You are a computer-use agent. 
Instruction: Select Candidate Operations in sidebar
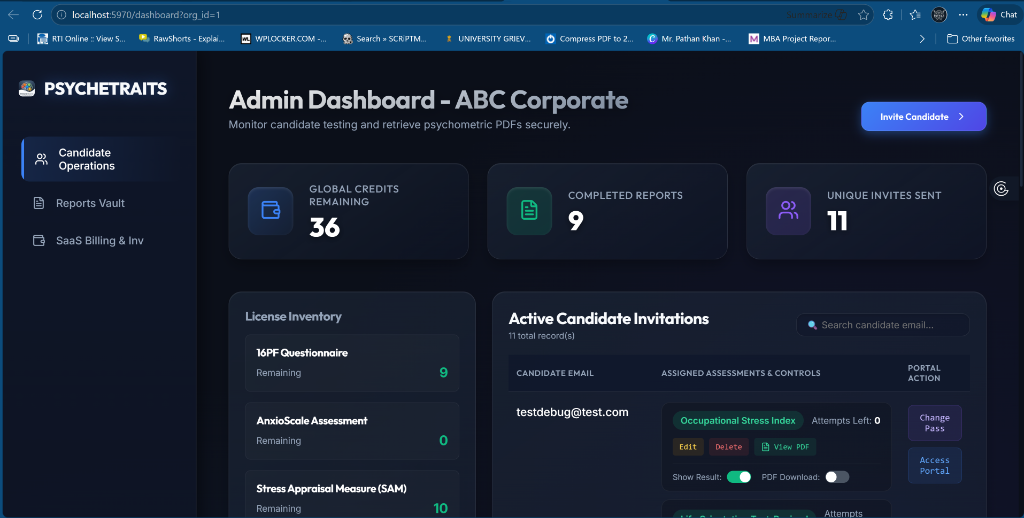[x=101, y=159]
